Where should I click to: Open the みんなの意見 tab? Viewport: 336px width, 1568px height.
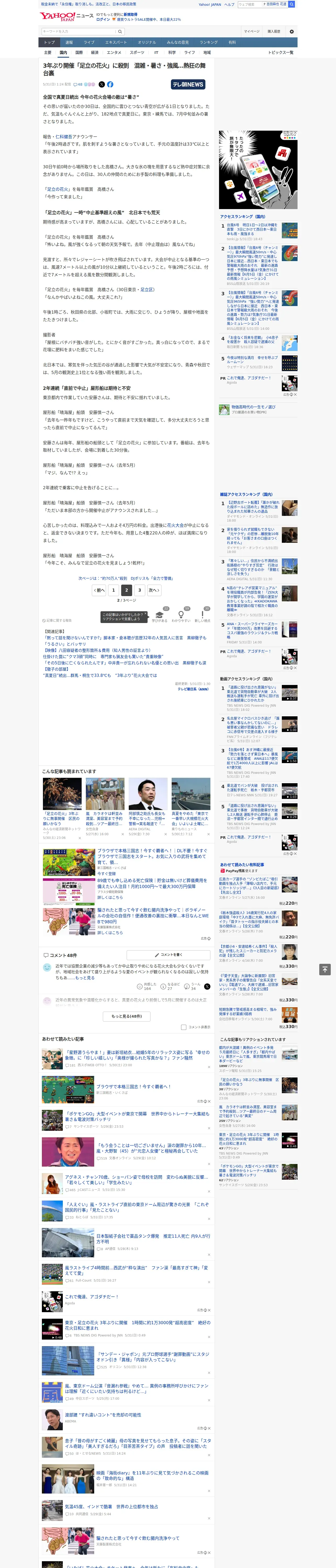(178, 43)
